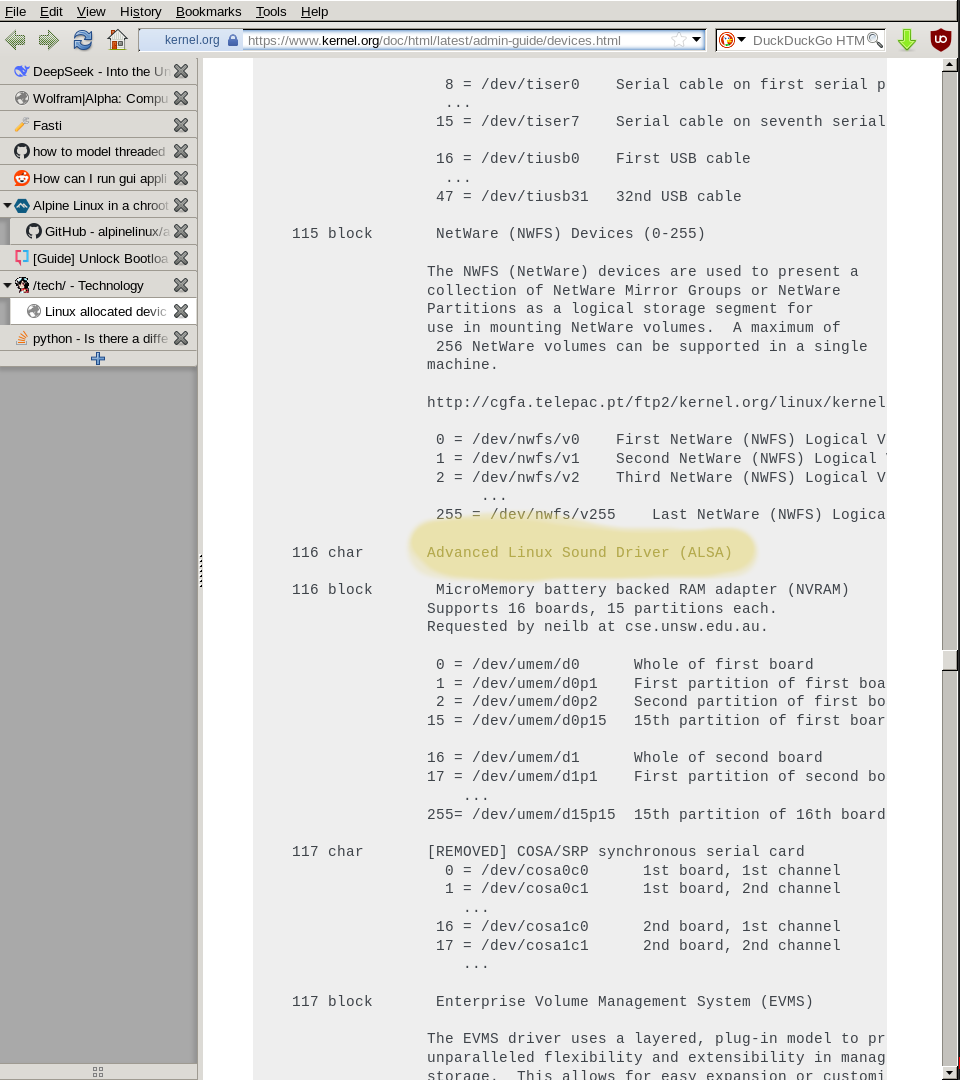This screenshot has height=1080, width=960.
Task: Switch to the [Guide] Unlock Bootloader tab
Action: [98, 258]
